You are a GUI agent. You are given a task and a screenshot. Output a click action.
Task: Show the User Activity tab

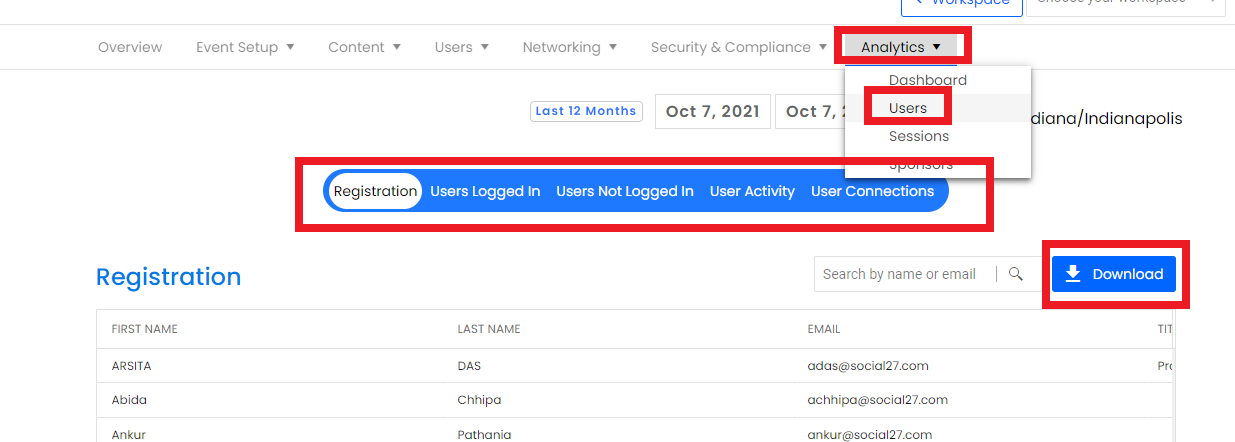point(752,191)
